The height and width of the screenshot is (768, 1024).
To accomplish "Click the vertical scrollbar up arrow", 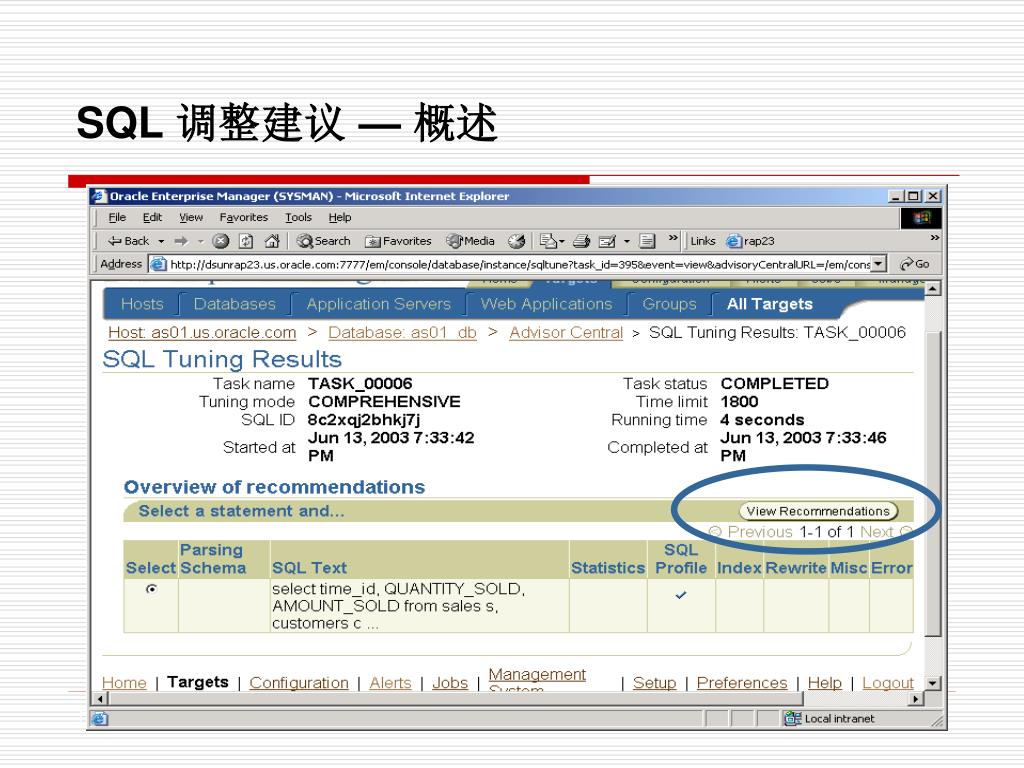I will tap(933, 289).
